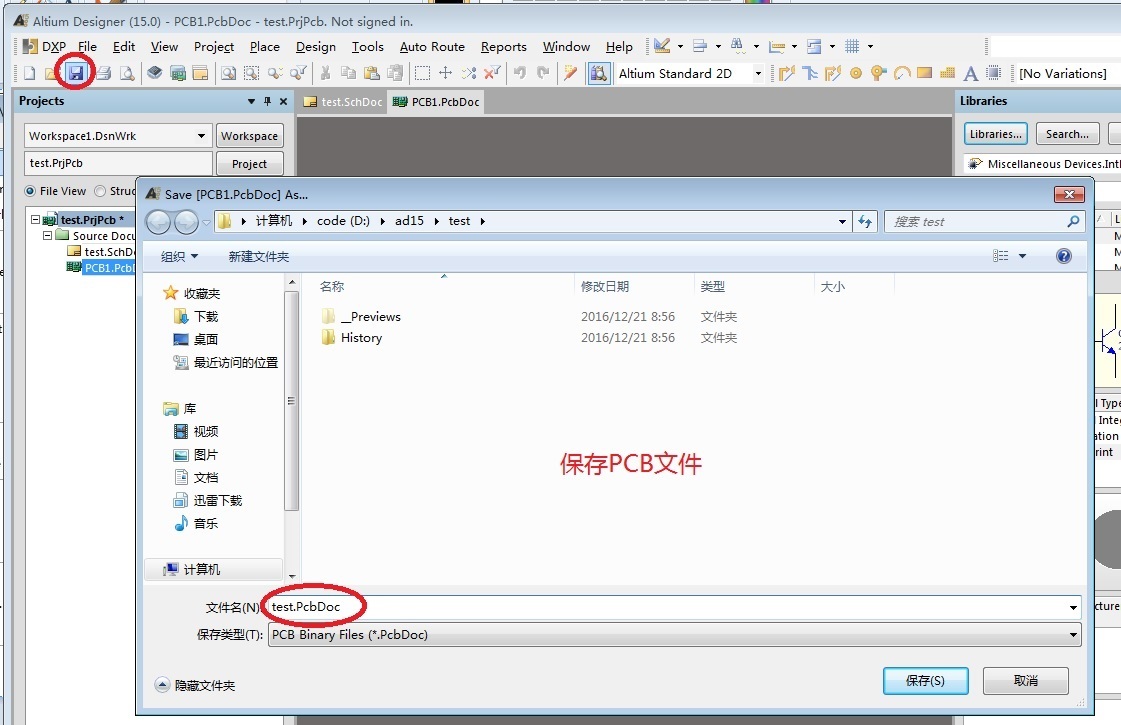Viewport: 1121px width, 725px height.
Task: Click the 保存(S) button
Action: [925, 681]
